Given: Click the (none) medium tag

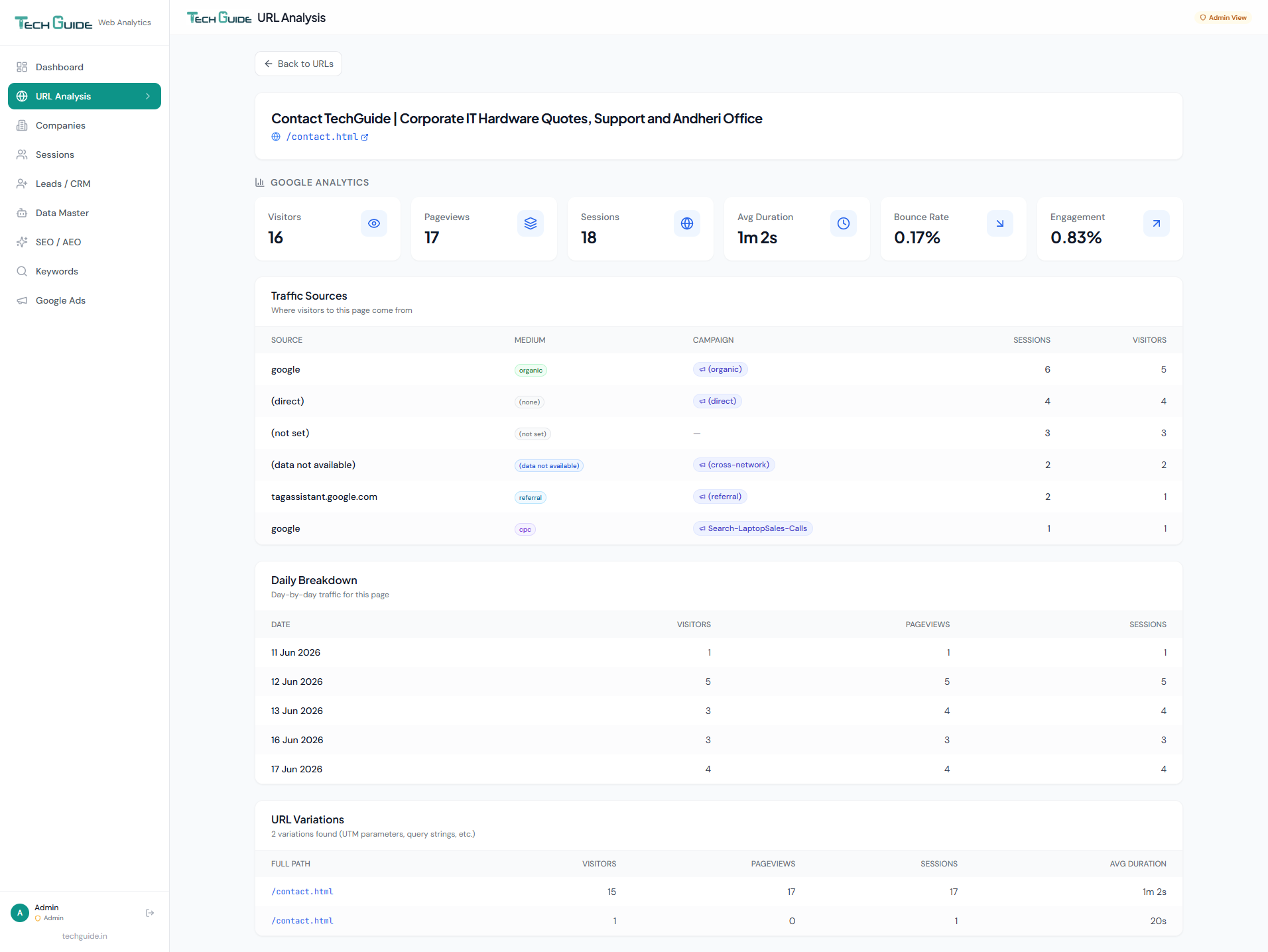Looking at the screenshot, I should (529, 402).
